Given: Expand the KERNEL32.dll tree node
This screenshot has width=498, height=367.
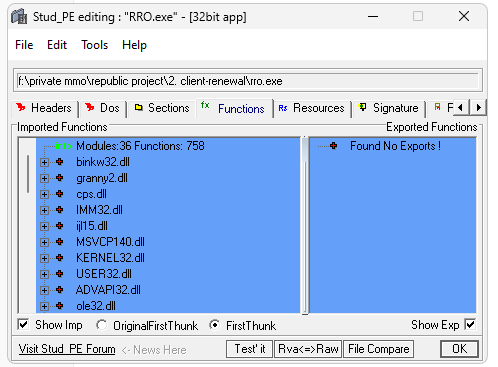Looking at the screenshot, I should (x=44, y=258).
